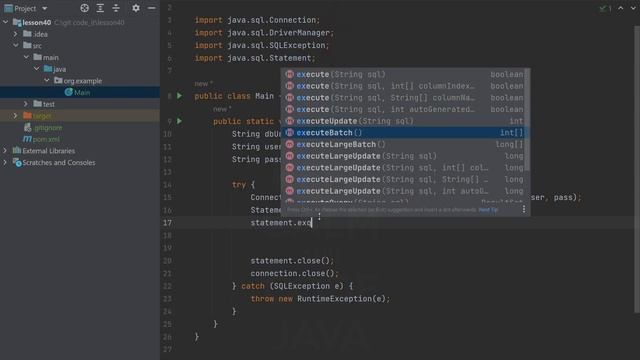Choose executeLargeBatch() completion

[x=404, y=144]
